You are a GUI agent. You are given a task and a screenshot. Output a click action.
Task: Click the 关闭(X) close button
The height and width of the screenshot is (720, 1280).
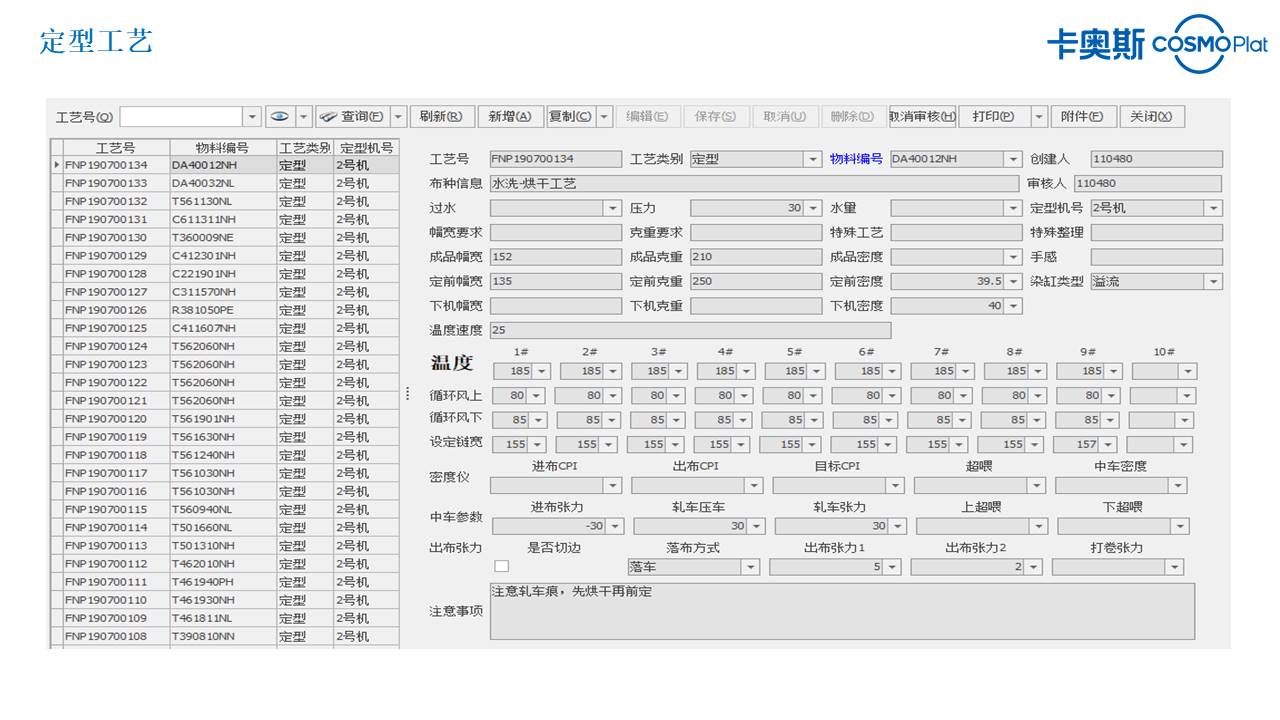(x=1151, y=117)
